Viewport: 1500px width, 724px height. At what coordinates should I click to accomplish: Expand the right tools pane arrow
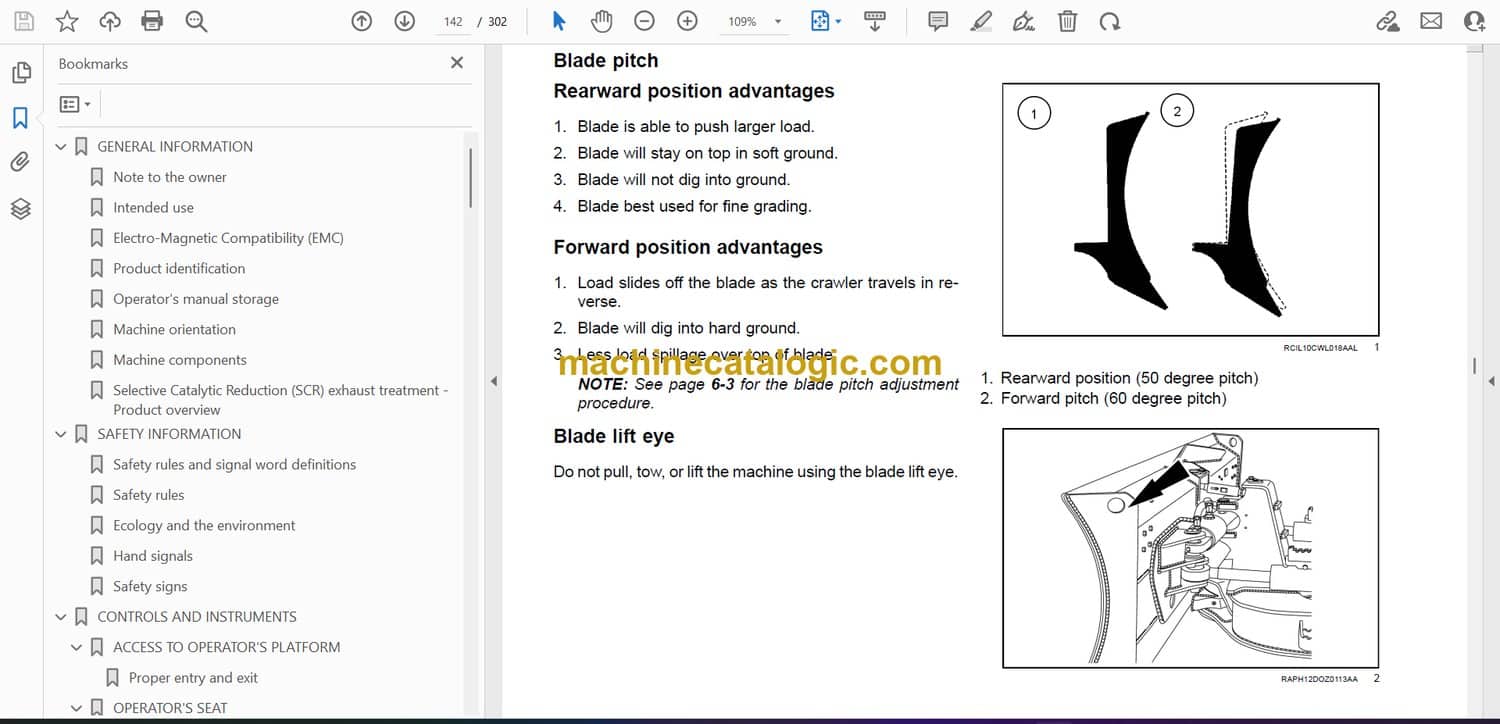(x=1491, y=381)
